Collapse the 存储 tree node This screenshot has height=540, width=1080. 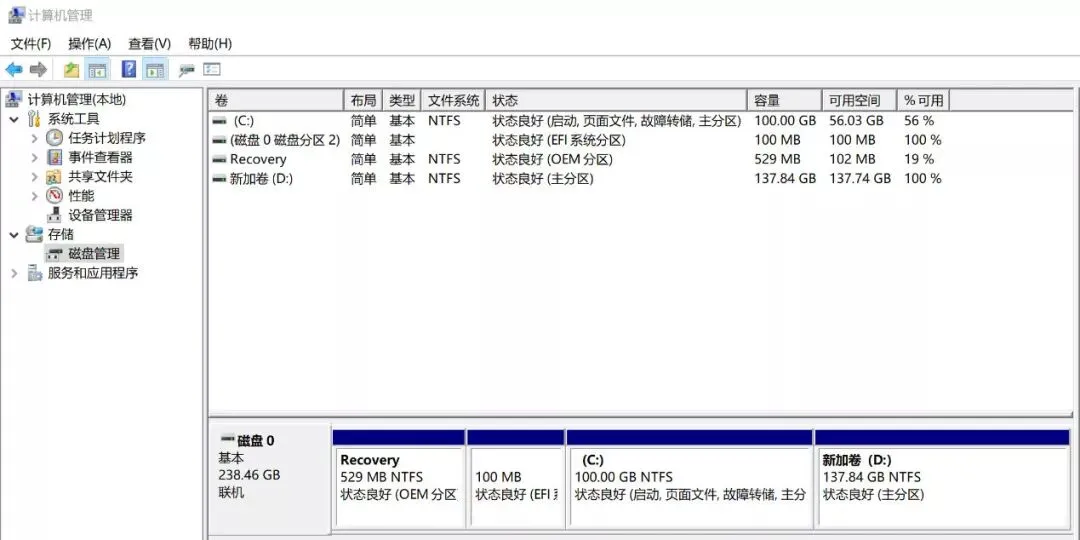pos(14,235)
